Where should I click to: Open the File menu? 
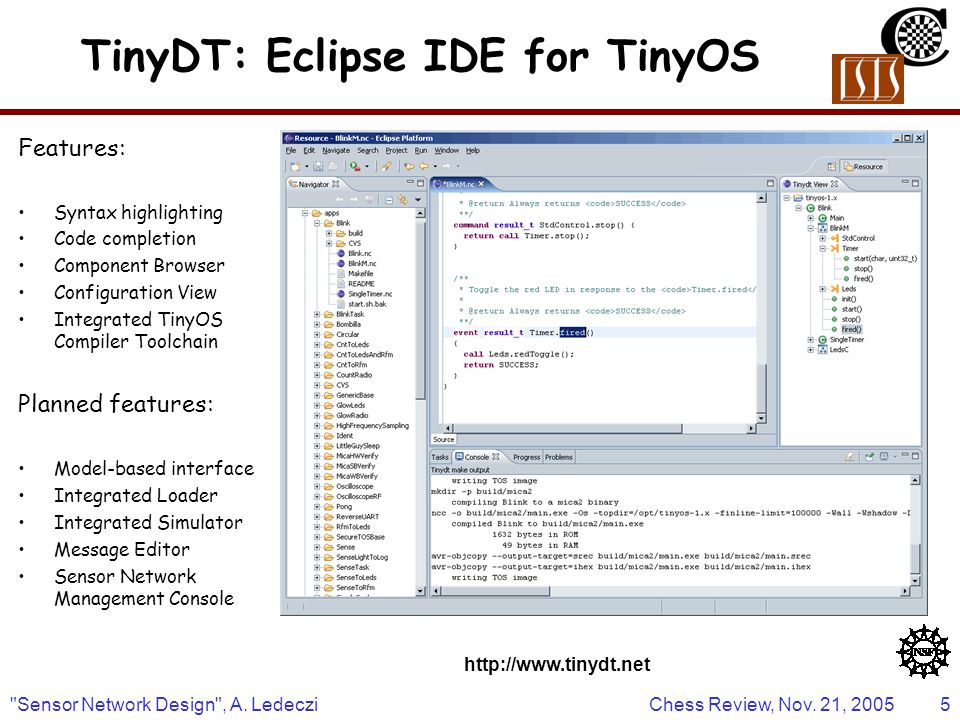coord(291,151)
